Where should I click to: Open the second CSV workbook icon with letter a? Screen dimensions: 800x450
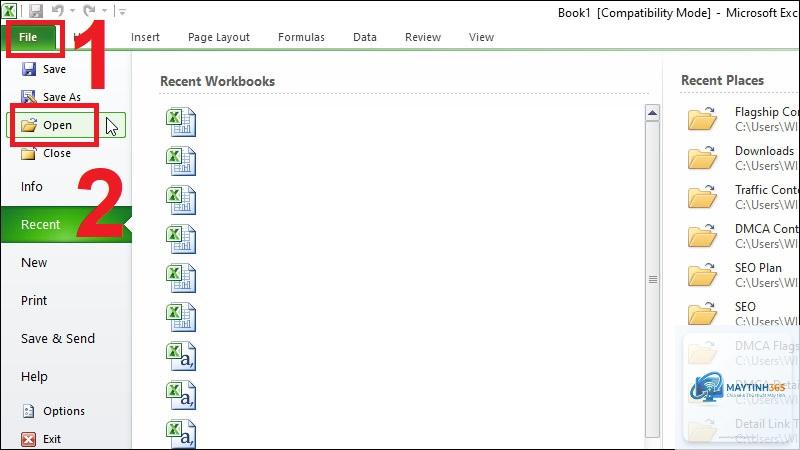pos(181,395)
